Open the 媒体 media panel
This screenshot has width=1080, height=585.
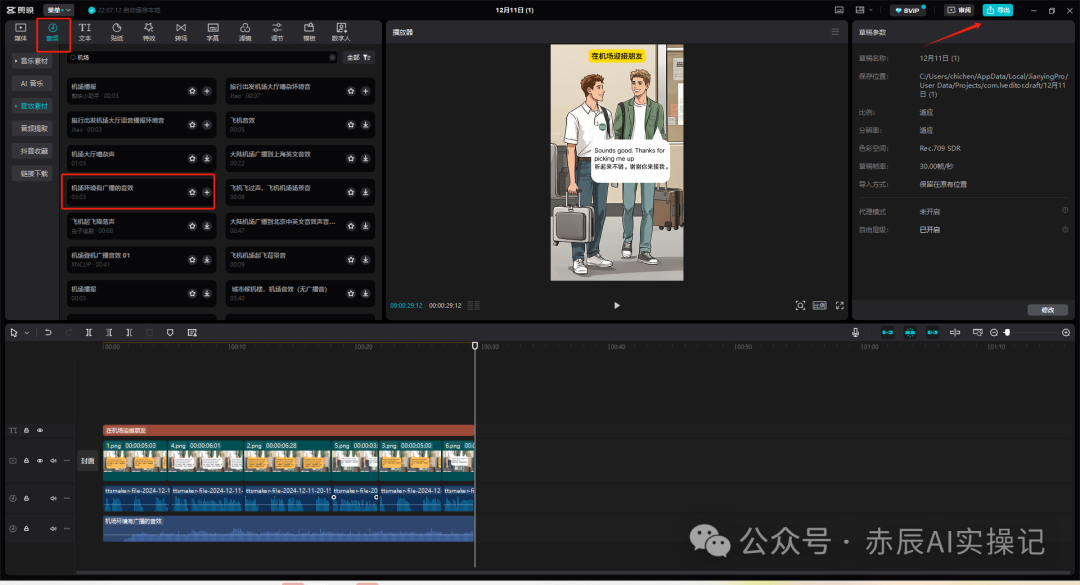coord(20,32)
